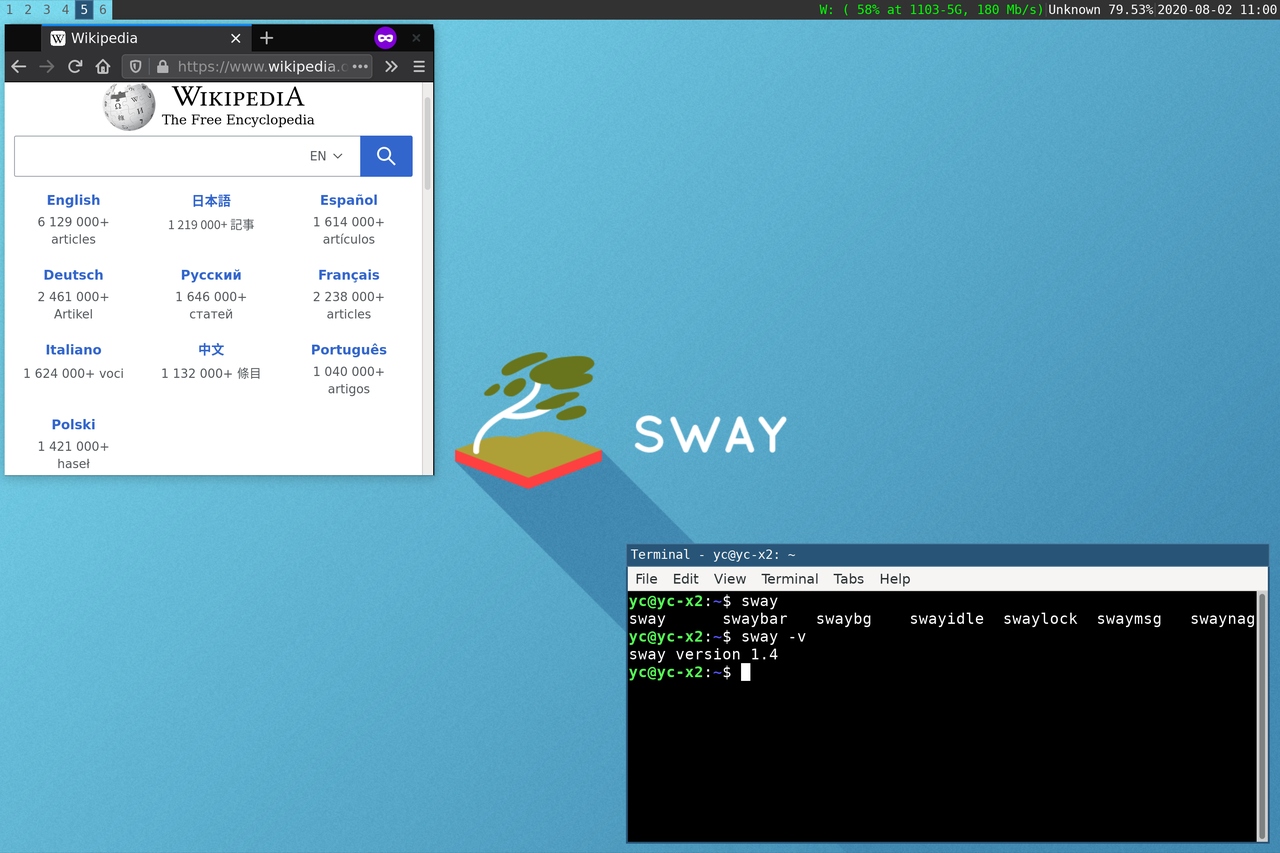Open the Firefox home page
This screenshot has height=853, width=1280.
pos(103,67)
